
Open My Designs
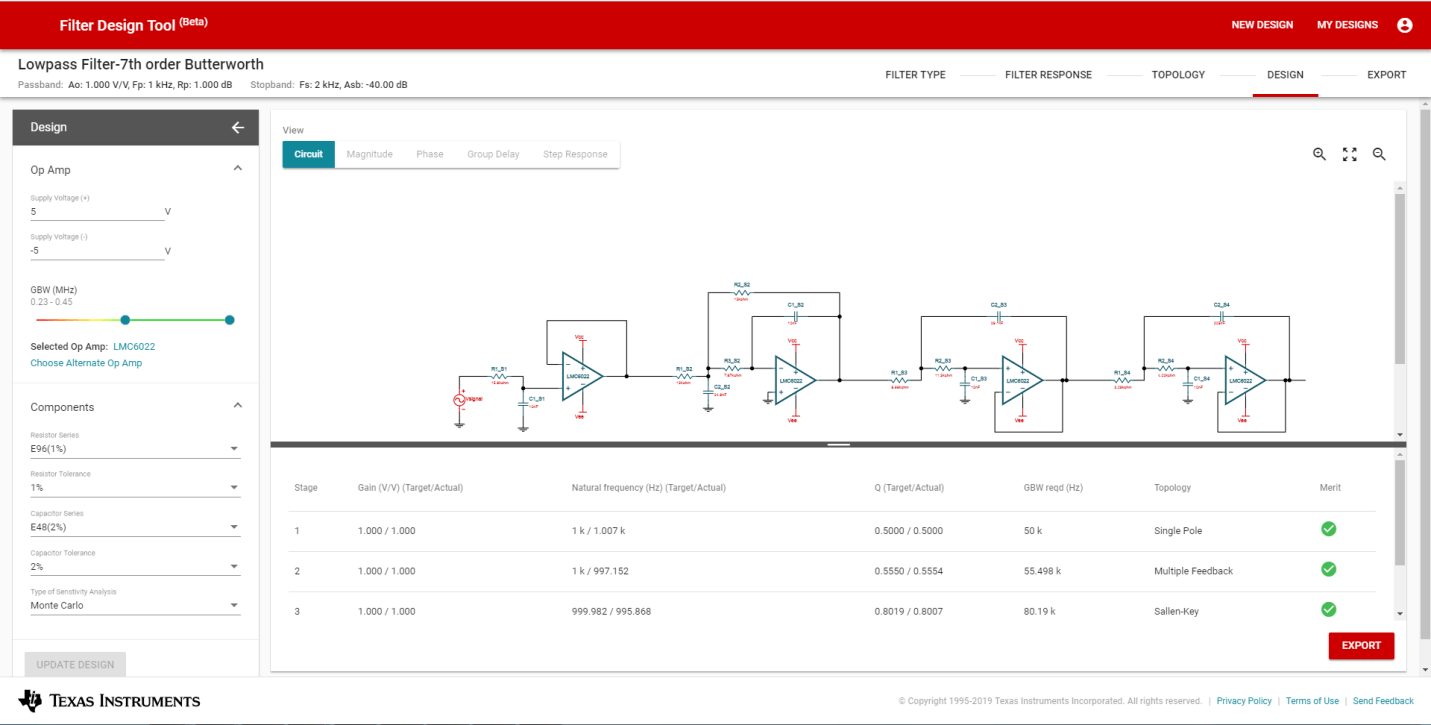point(1347,25)
